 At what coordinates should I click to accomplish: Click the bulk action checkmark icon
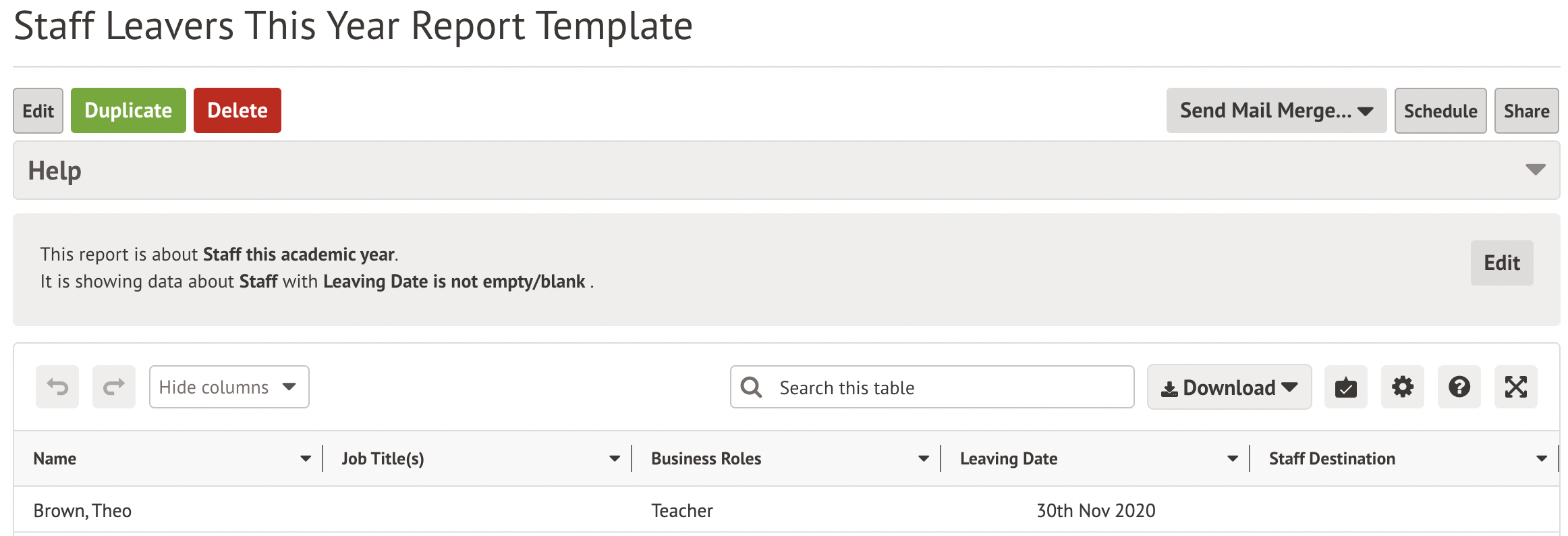coord(1345,387)
